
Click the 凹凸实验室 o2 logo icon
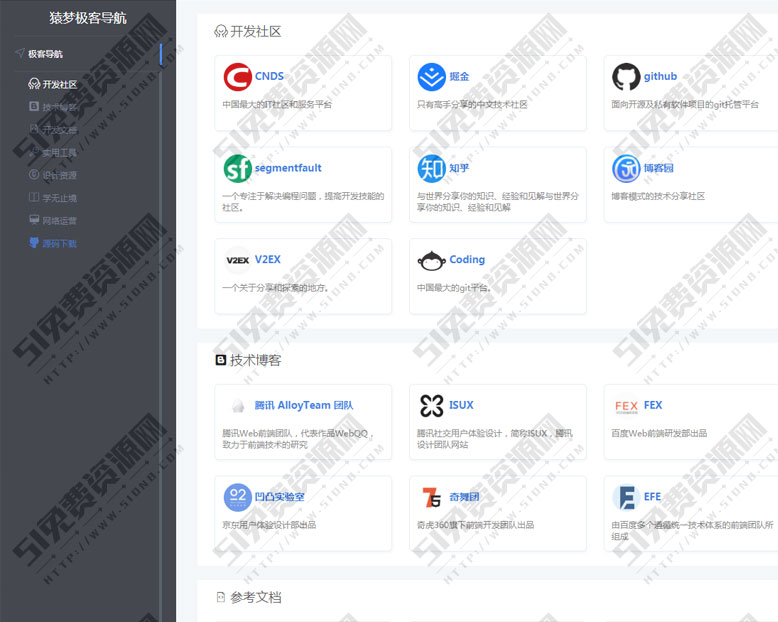[238, 498]
